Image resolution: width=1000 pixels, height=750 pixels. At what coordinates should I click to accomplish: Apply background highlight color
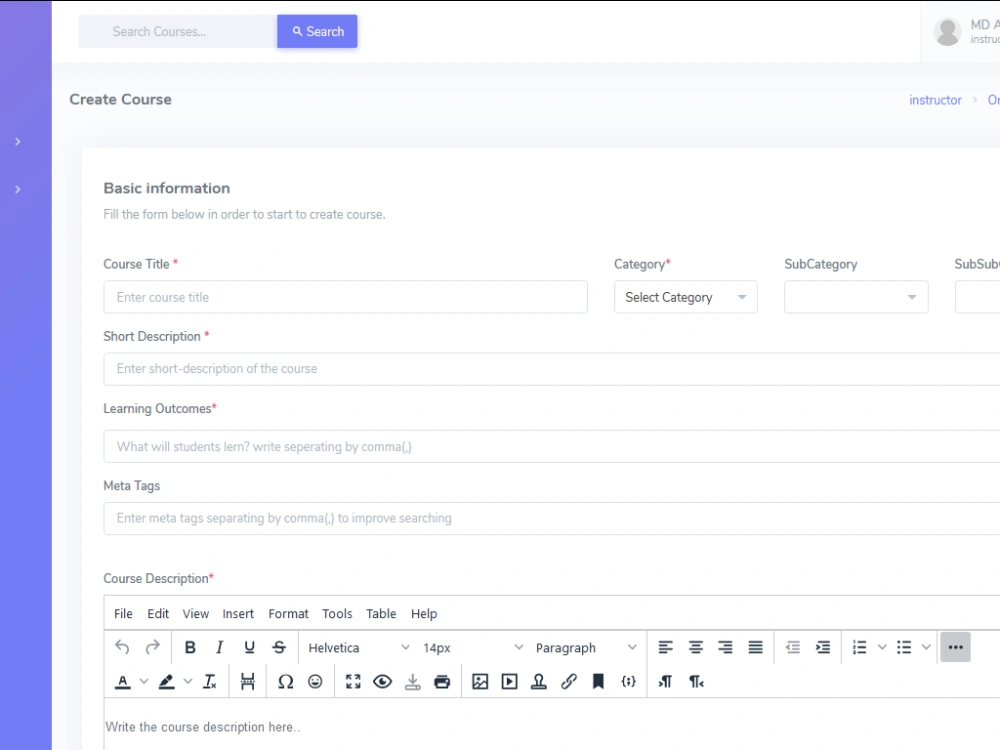coord(166,682)
